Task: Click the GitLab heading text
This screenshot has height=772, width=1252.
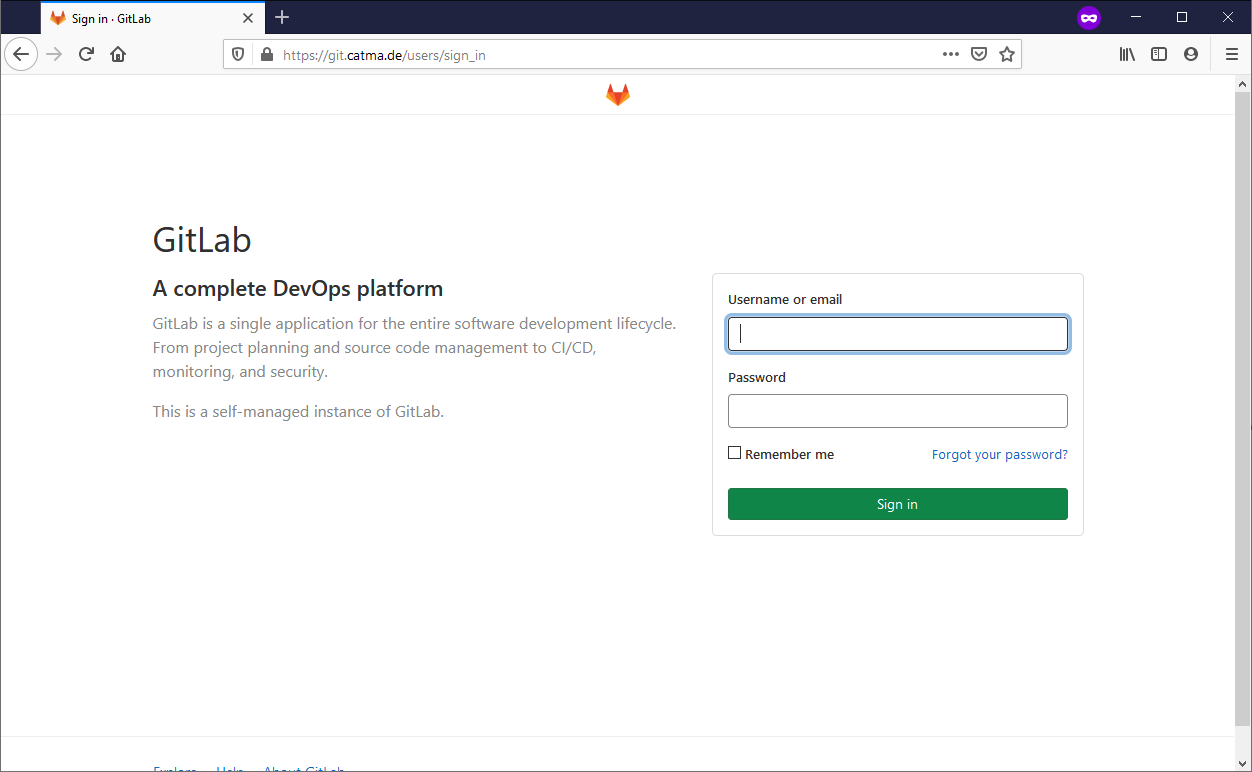Action: [202, 240]
